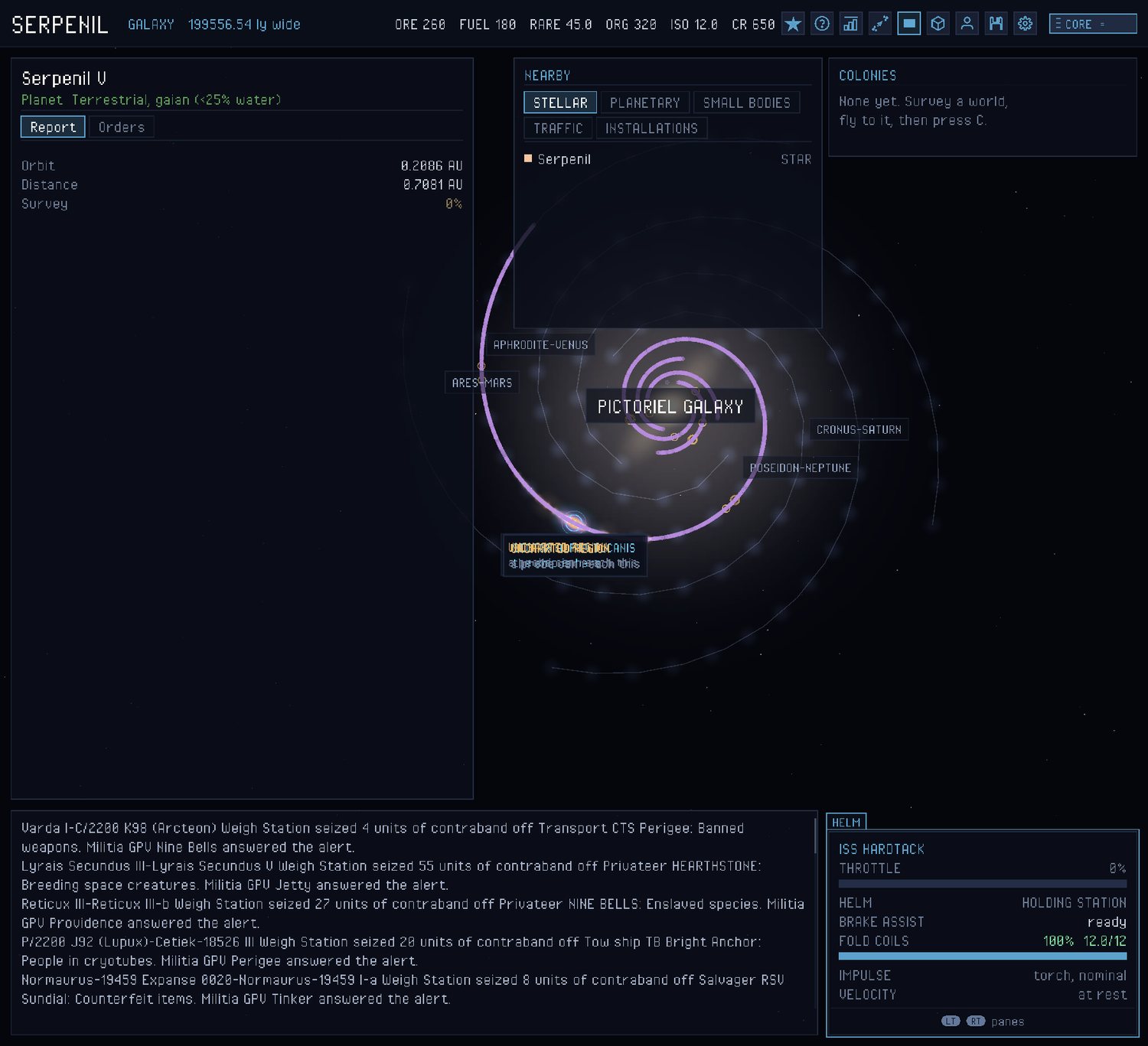
Task: Click the HELM pane tab
Action: pyautogui.click(x=846, y=822)
